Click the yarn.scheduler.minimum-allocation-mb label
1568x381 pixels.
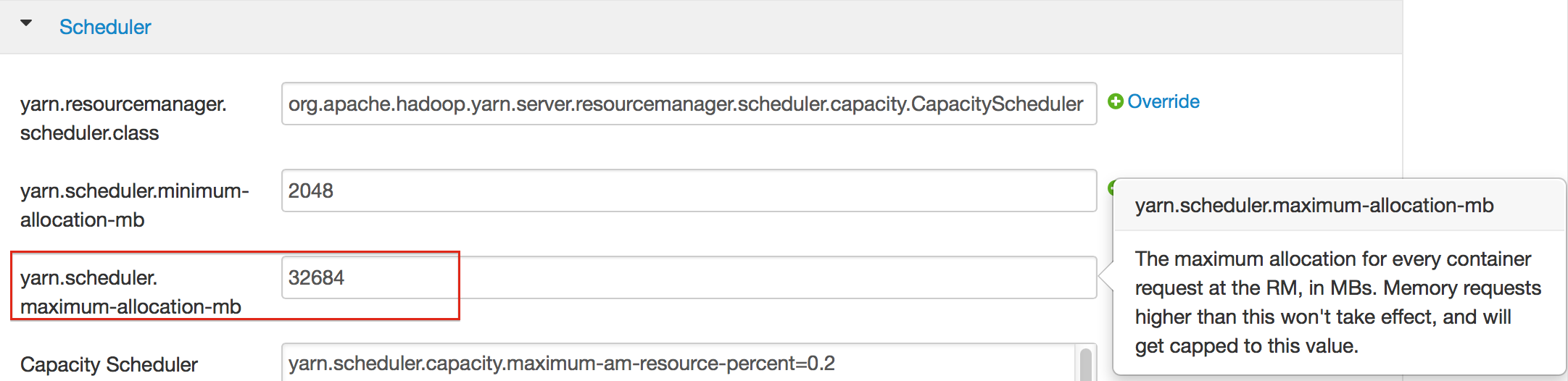click(x=134, y=205)
